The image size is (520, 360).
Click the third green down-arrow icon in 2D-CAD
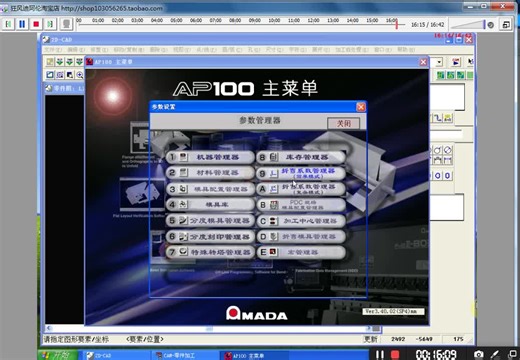[79, 61]
